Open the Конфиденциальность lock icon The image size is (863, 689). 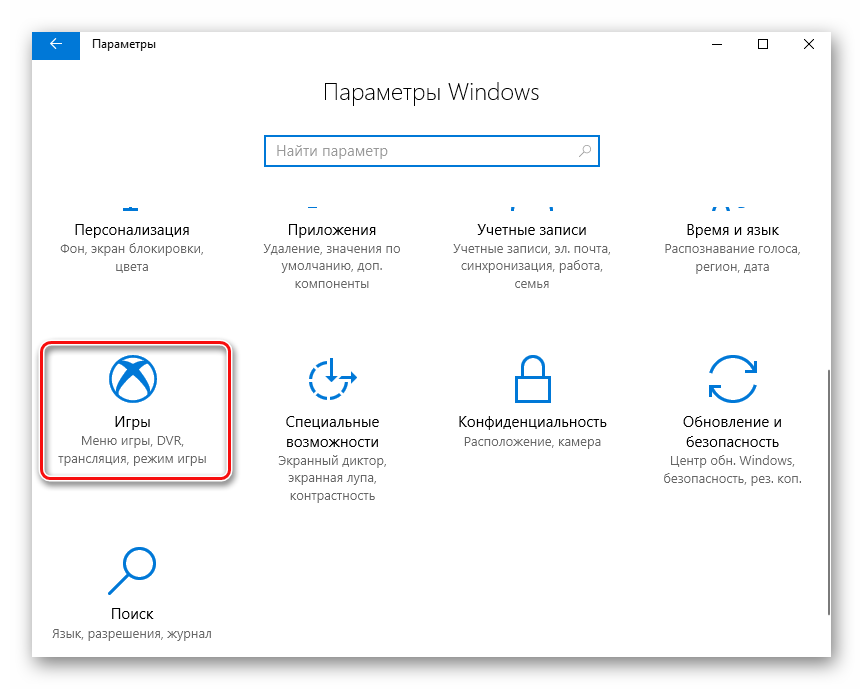(532, 379)
